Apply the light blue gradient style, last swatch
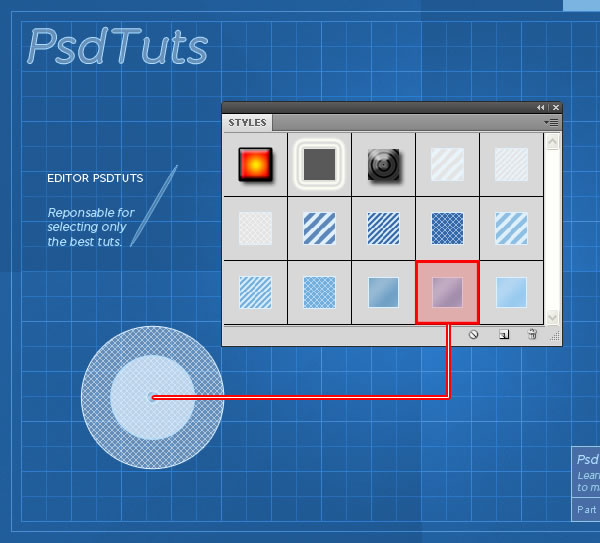600x543 pixels. 511,293
